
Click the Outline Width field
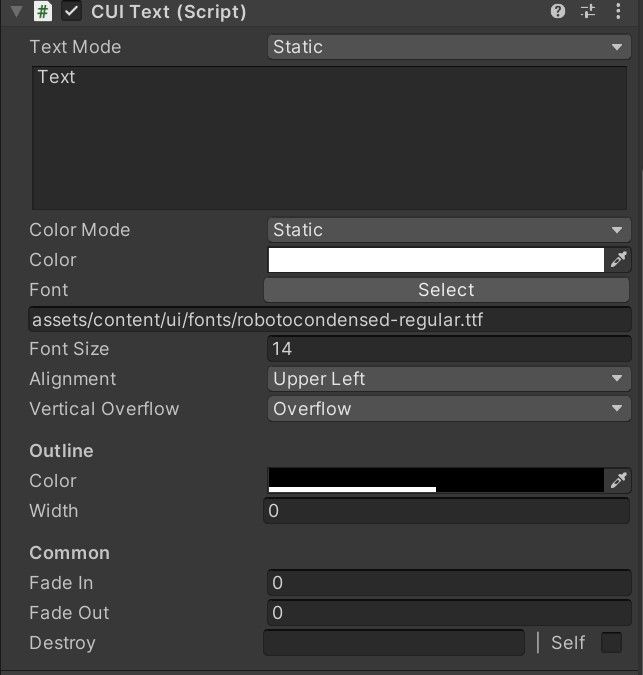[x=446, y=511]
